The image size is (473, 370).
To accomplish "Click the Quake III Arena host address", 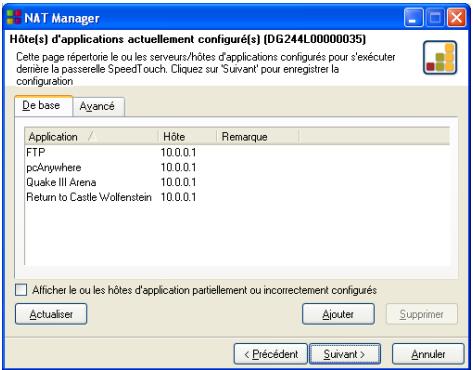I will pyautogui.click(x=178, y=182).
